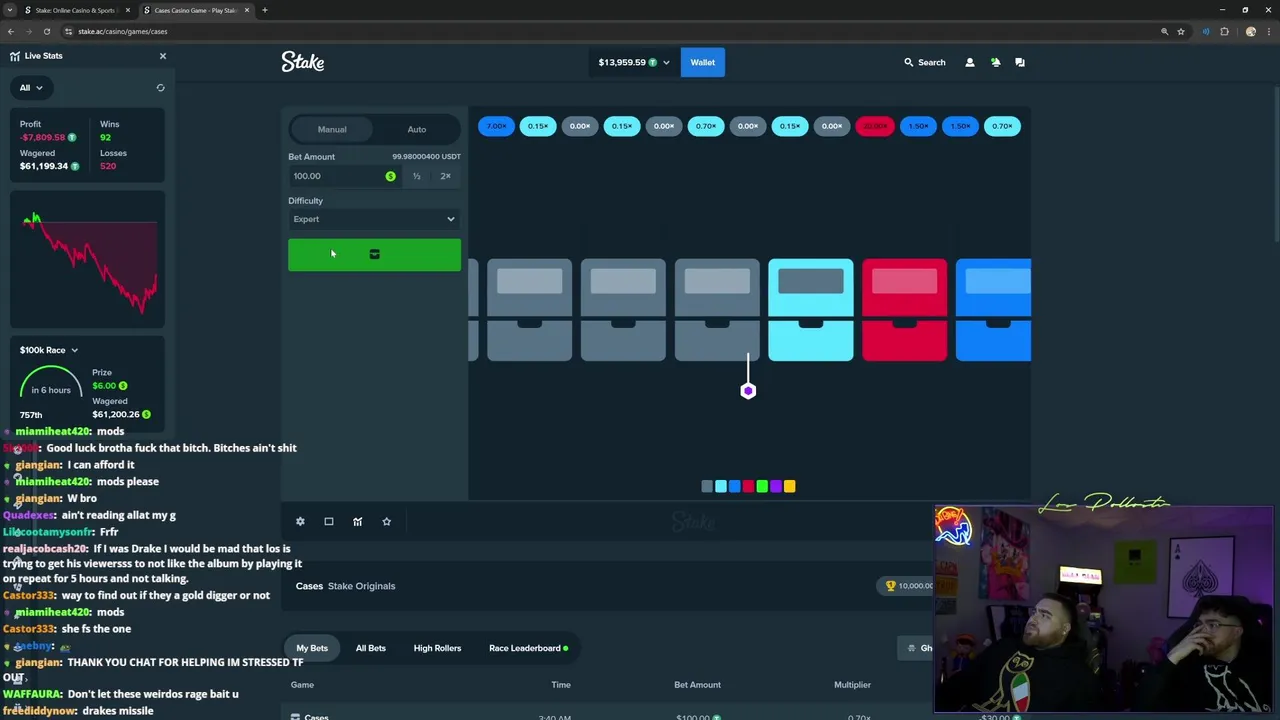
Task: Expand the $100k Race dropdown
Action: click(x=49, y=350)
